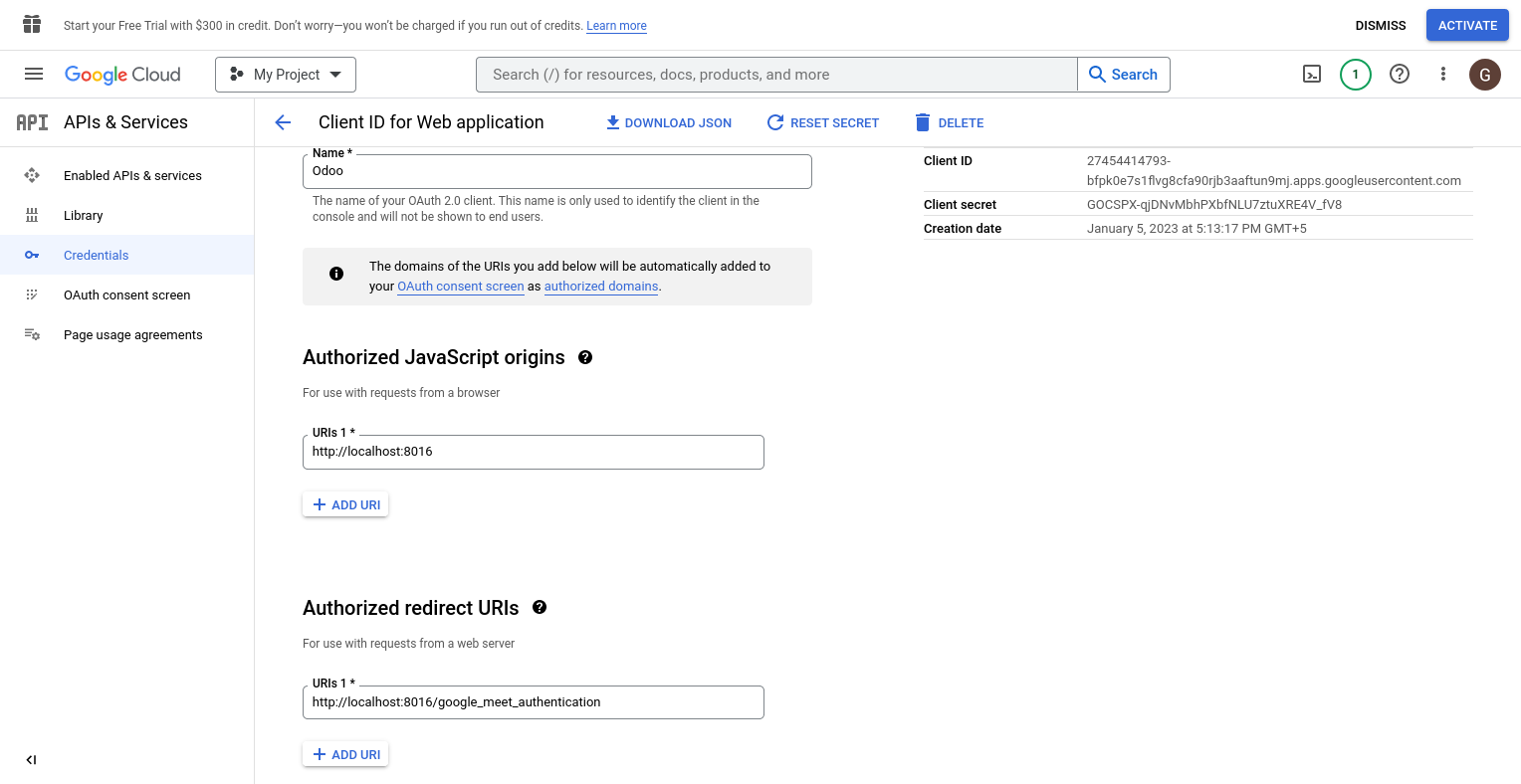Image resolution: width=1521 pixels, height=784 pixels.
Task: Select OAuth consent screen in sidebar
Action: pos(126,294)
